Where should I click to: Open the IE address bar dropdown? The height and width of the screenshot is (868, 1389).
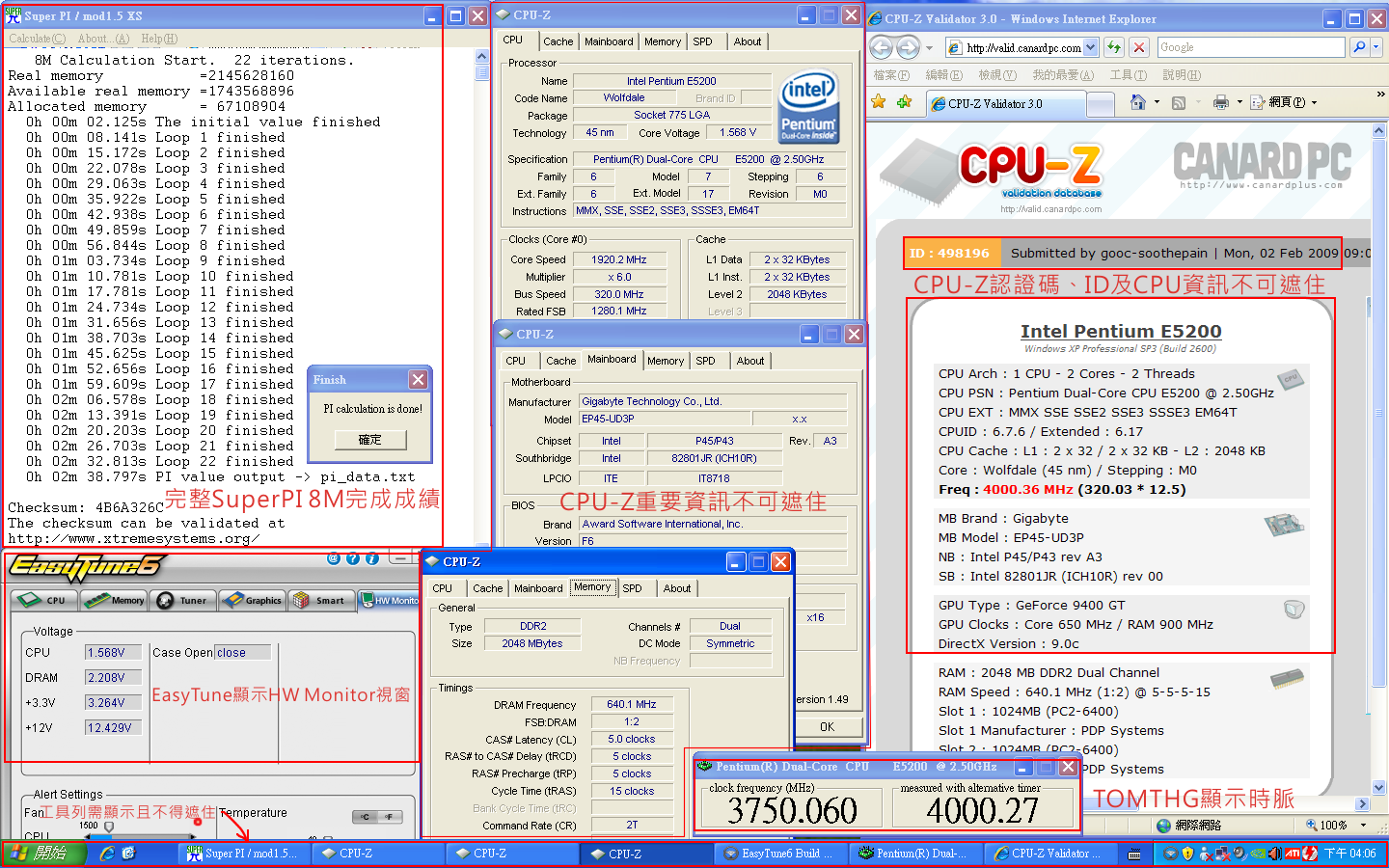click(x=1090, y=47)
